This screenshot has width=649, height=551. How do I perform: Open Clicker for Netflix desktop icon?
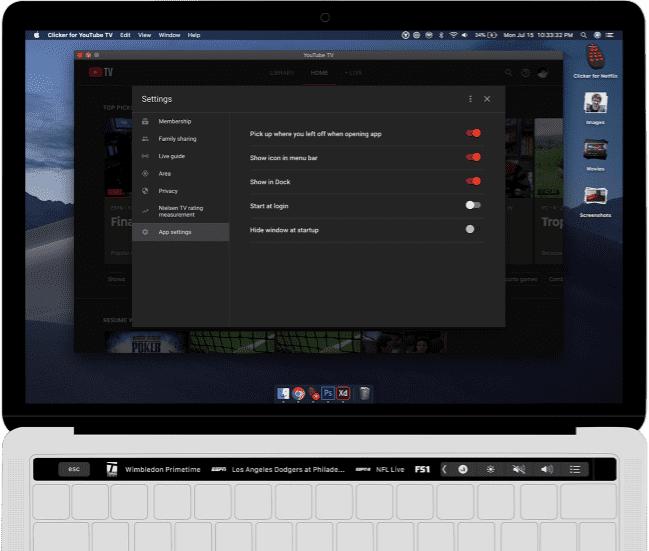coord(595,61)
